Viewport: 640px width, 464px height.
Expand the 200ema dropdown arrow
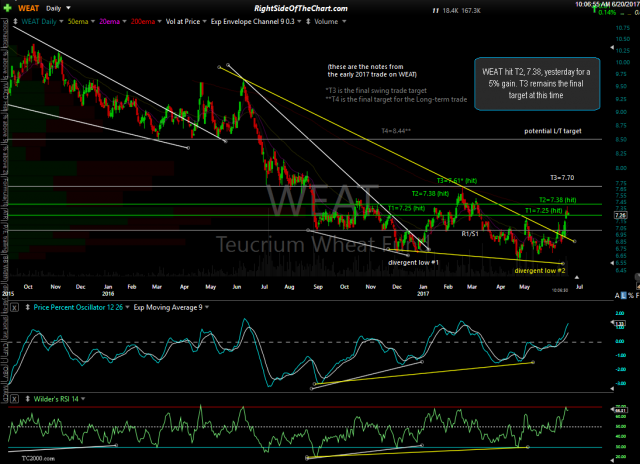(x=159, y=21)
